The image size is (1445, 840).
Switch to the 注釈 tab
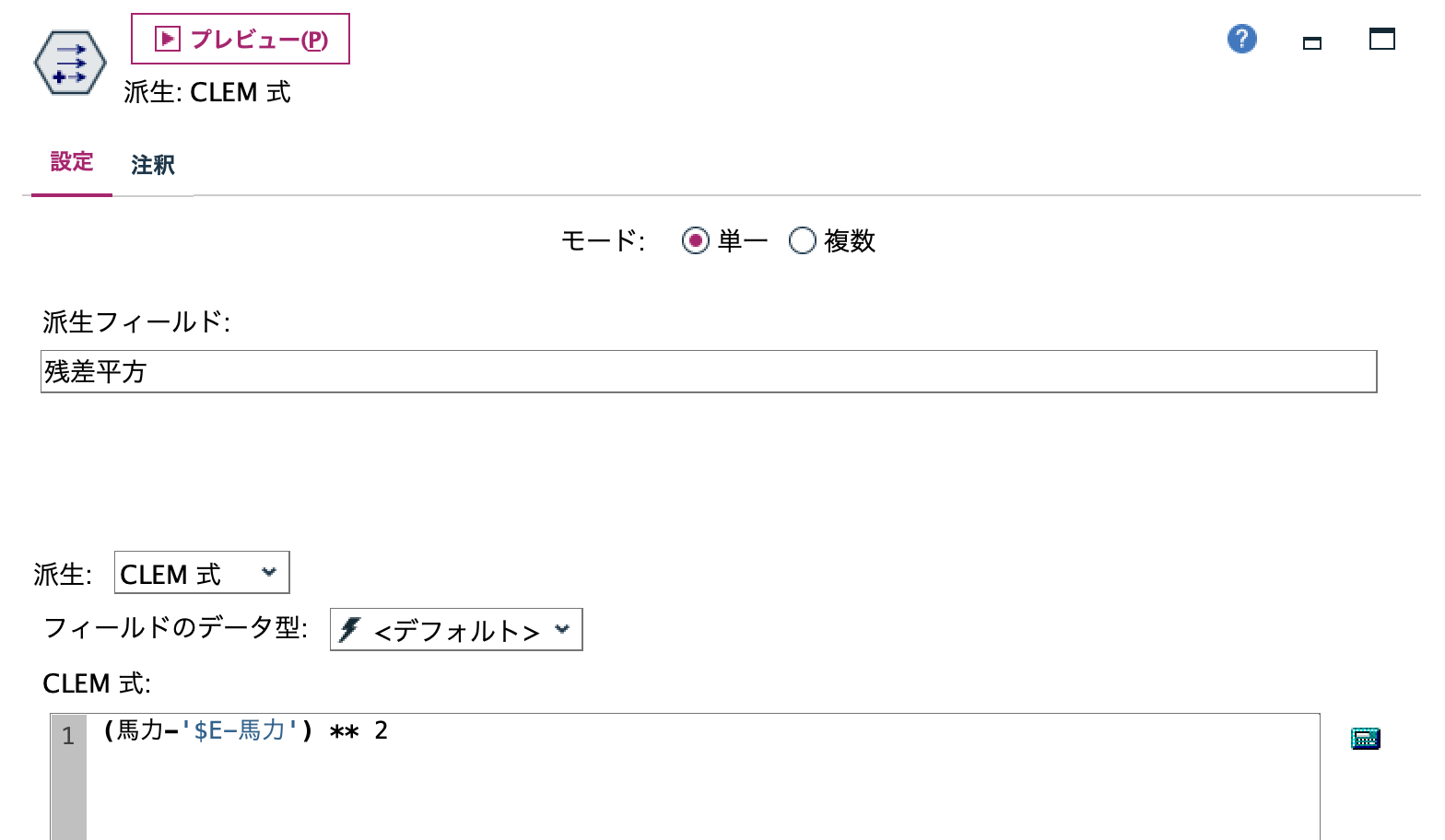[x=151, y=164]
